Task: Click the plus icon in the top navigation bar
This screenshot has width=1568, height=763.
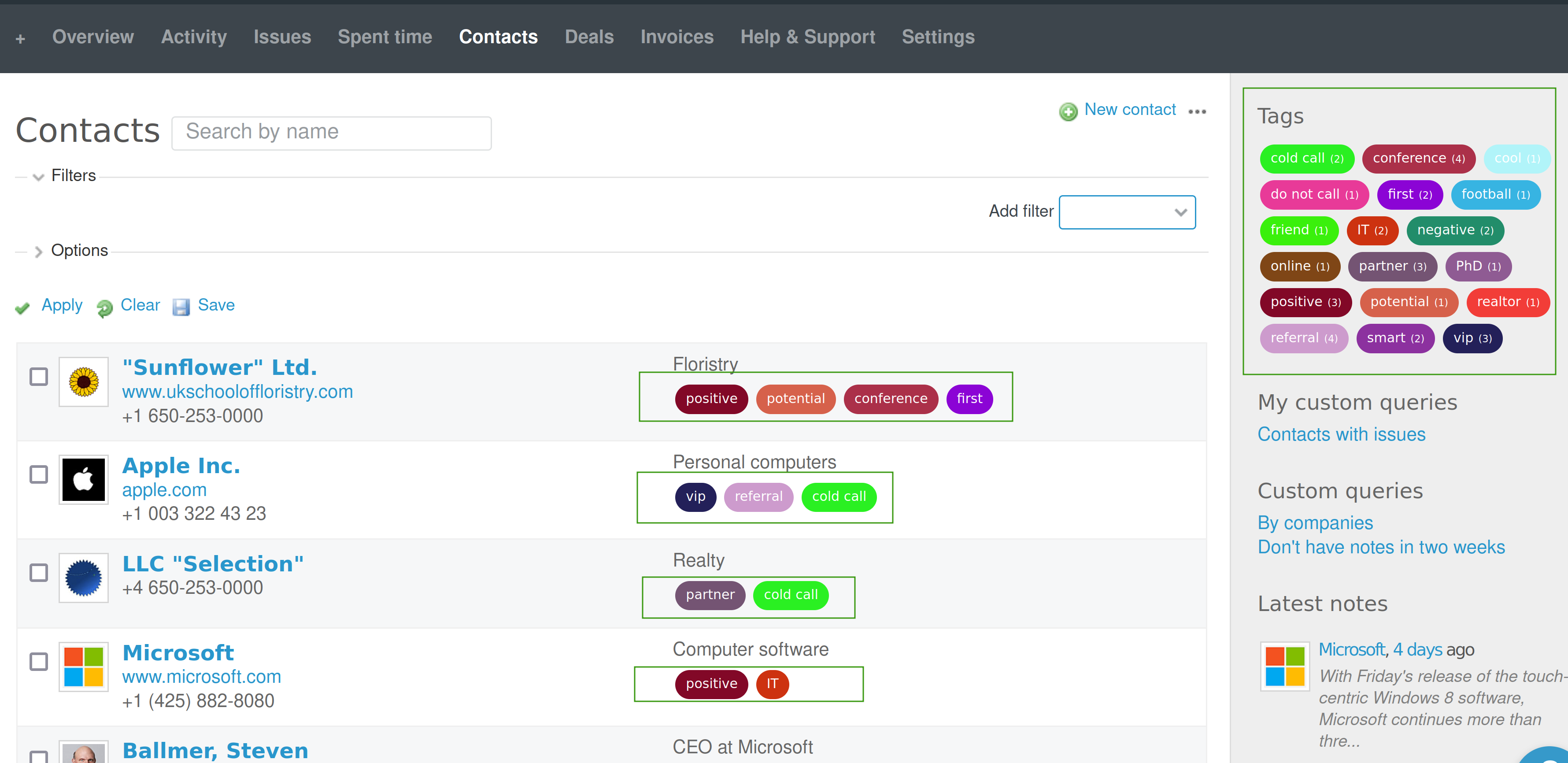Action: click(20, 38)
